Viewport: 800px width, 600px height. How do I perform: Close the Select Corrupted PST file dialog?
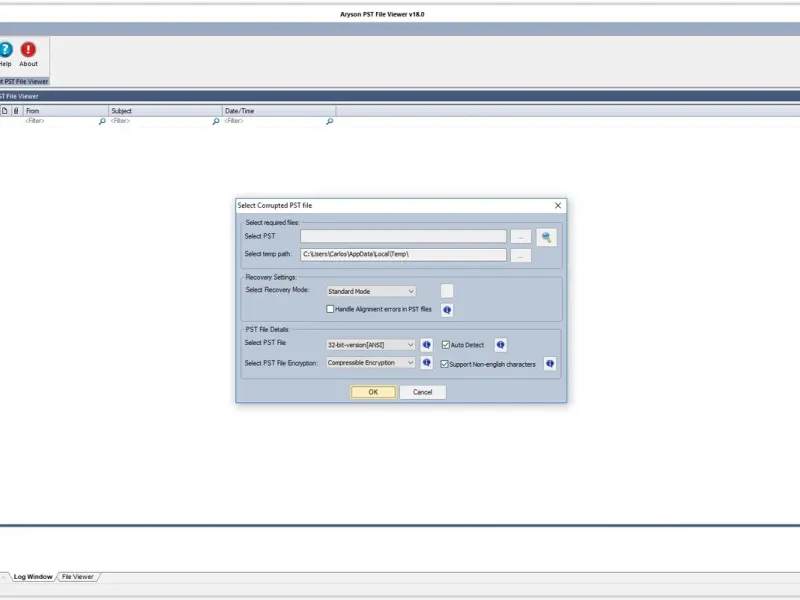(558, 206)
